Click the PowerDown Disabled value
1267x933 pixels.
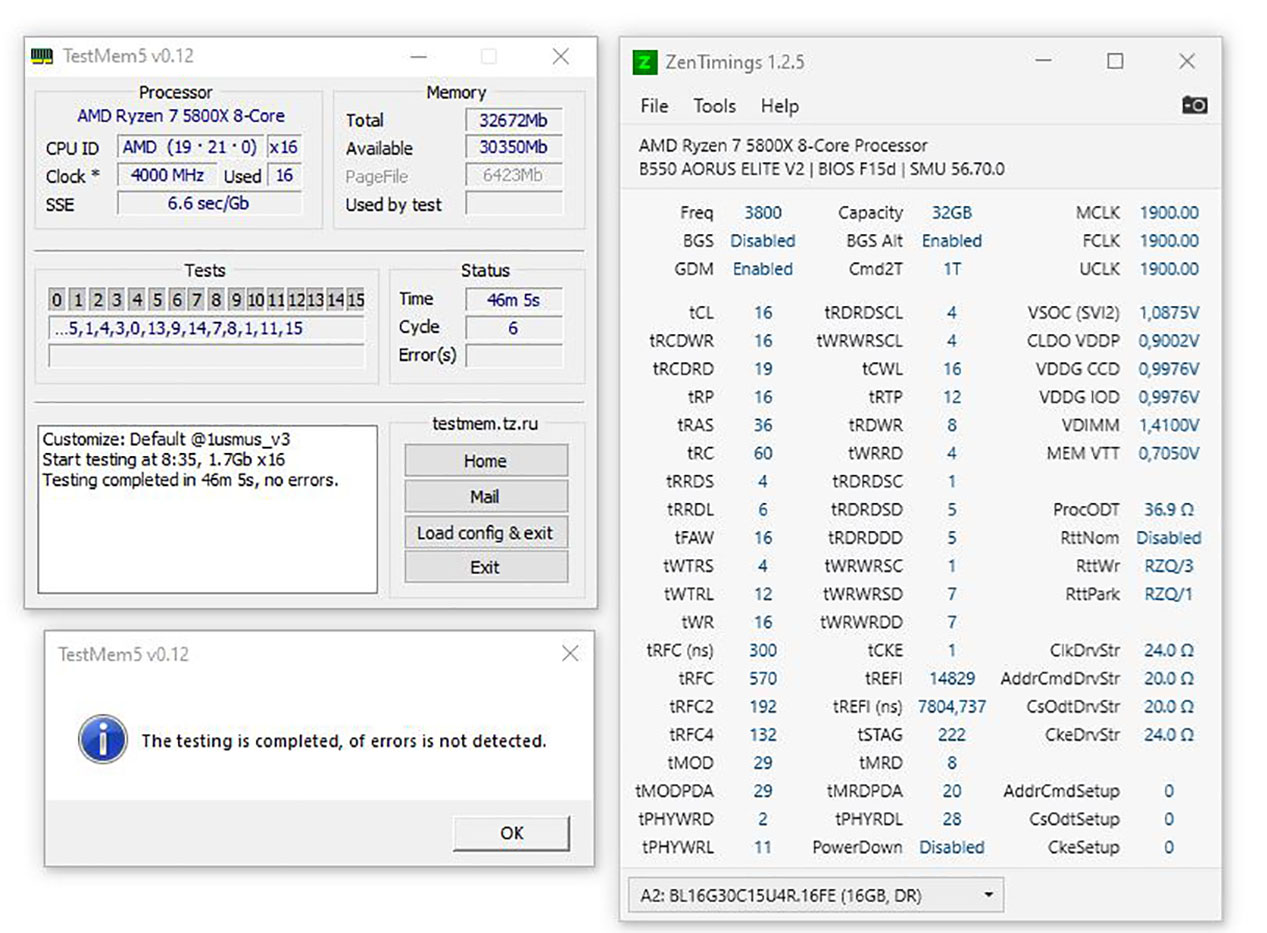pos(951,847)
